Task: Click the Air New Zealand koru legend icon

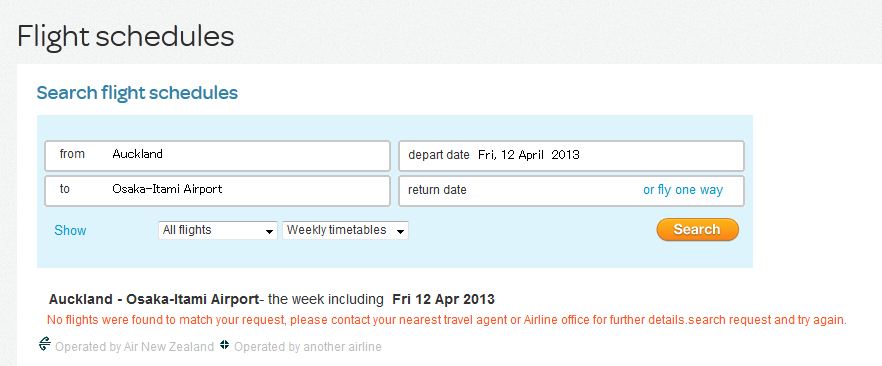Action: (x=45, y=344)
